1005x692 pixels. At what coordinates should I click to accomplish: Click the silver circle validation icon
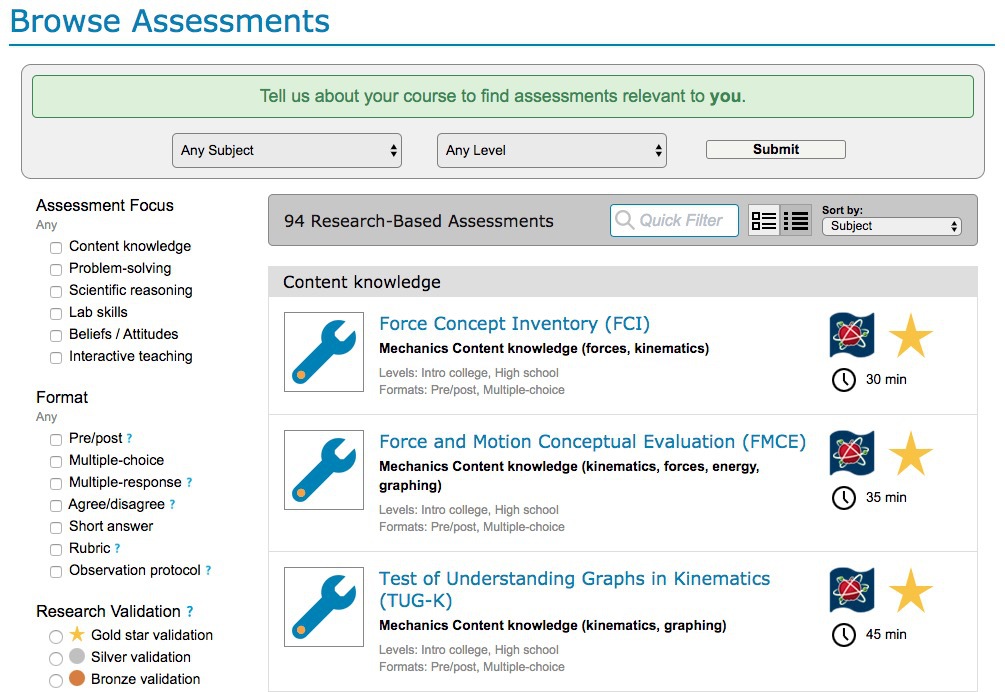[x=77, y=656]
